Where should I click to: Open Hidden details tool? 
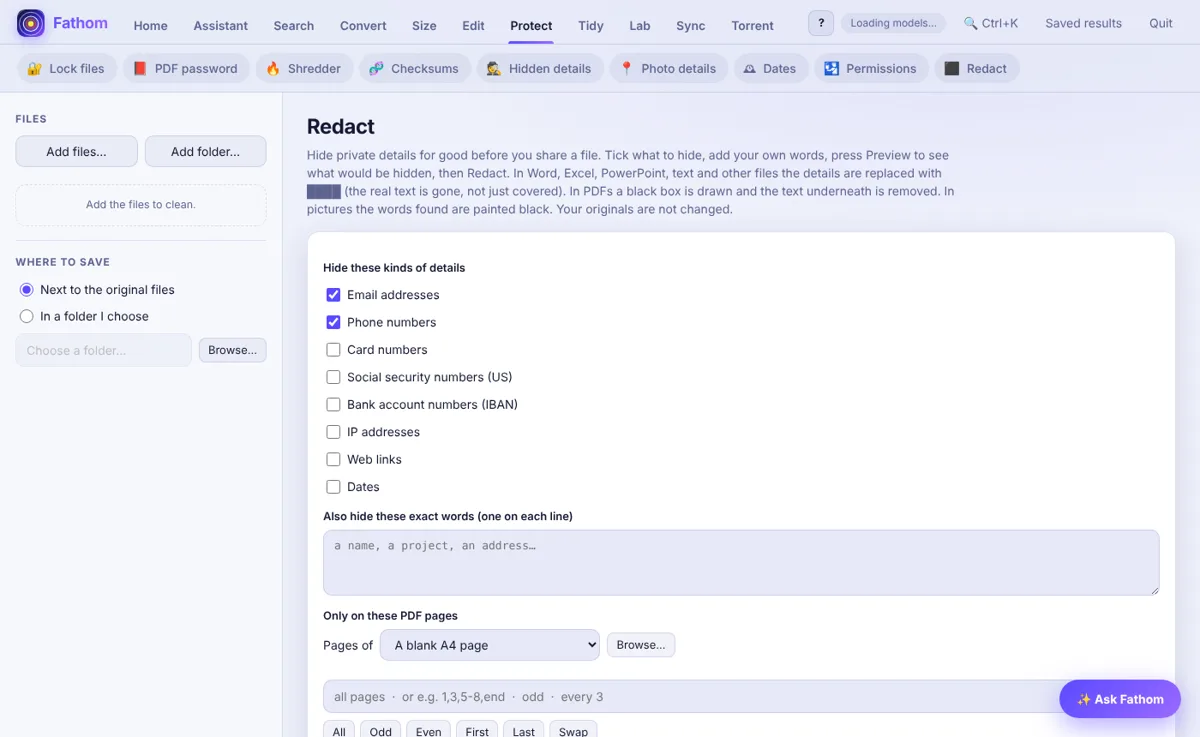[x=539, y=69]
